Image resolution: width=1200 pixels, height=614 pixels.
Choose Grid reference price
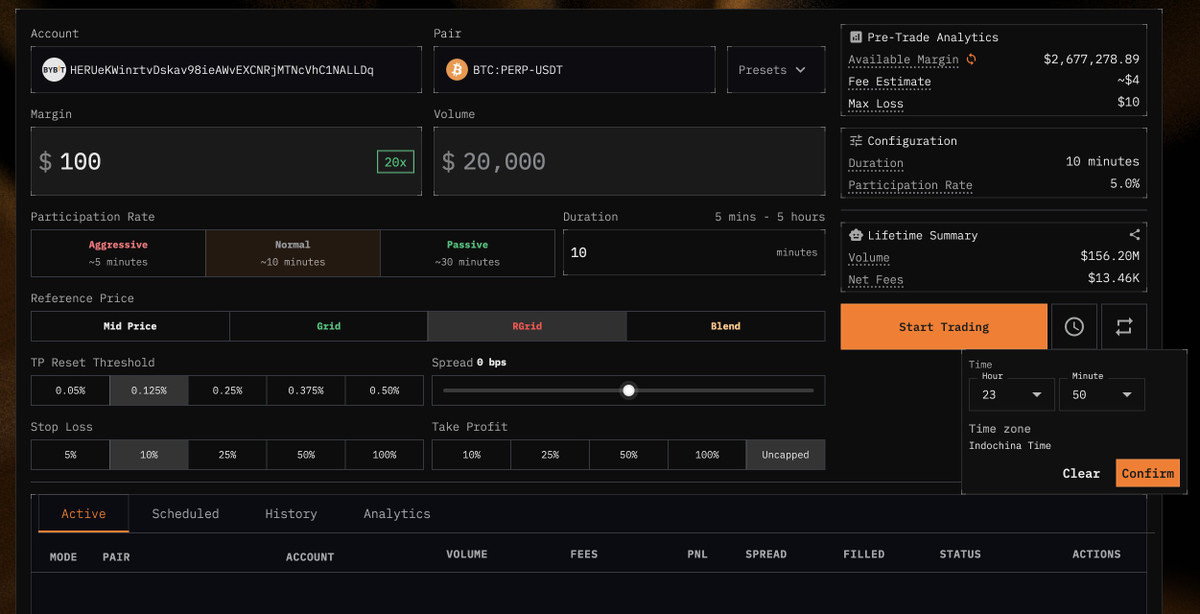click(329, 326)
